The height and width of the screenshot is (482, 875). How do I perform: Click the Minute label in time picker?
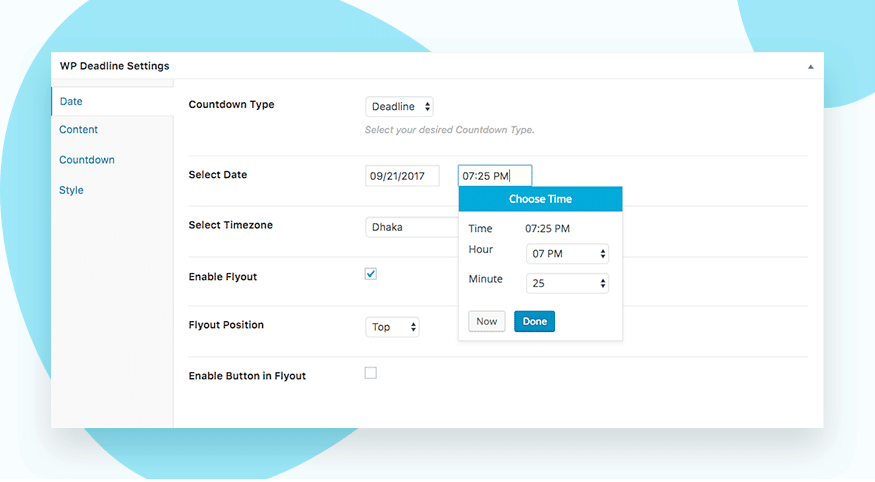485,279
